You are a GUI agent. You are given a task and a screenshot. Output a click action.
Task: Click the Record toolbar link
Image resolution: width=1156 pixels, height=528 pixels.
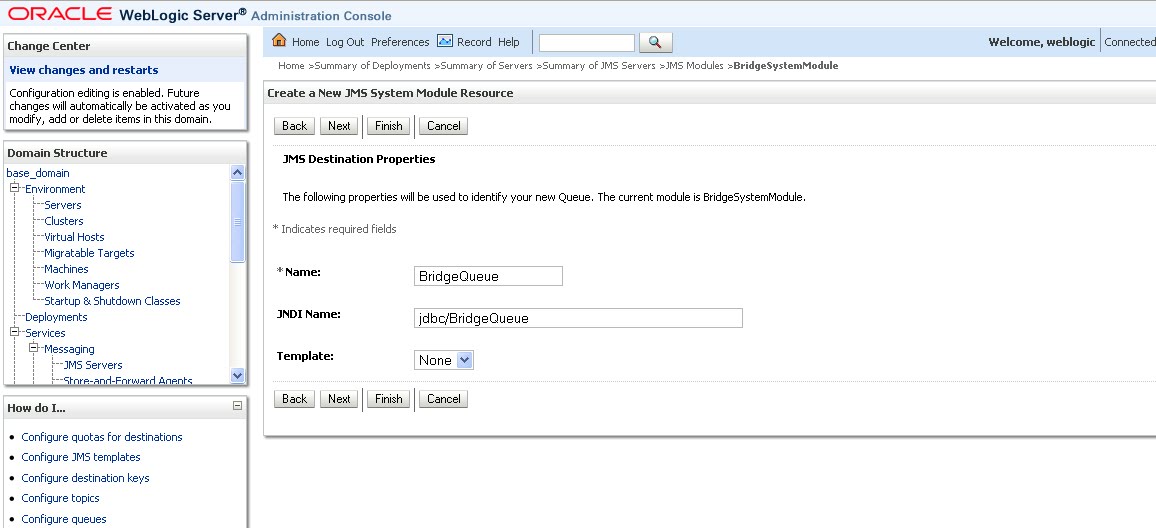pos(474,42)
